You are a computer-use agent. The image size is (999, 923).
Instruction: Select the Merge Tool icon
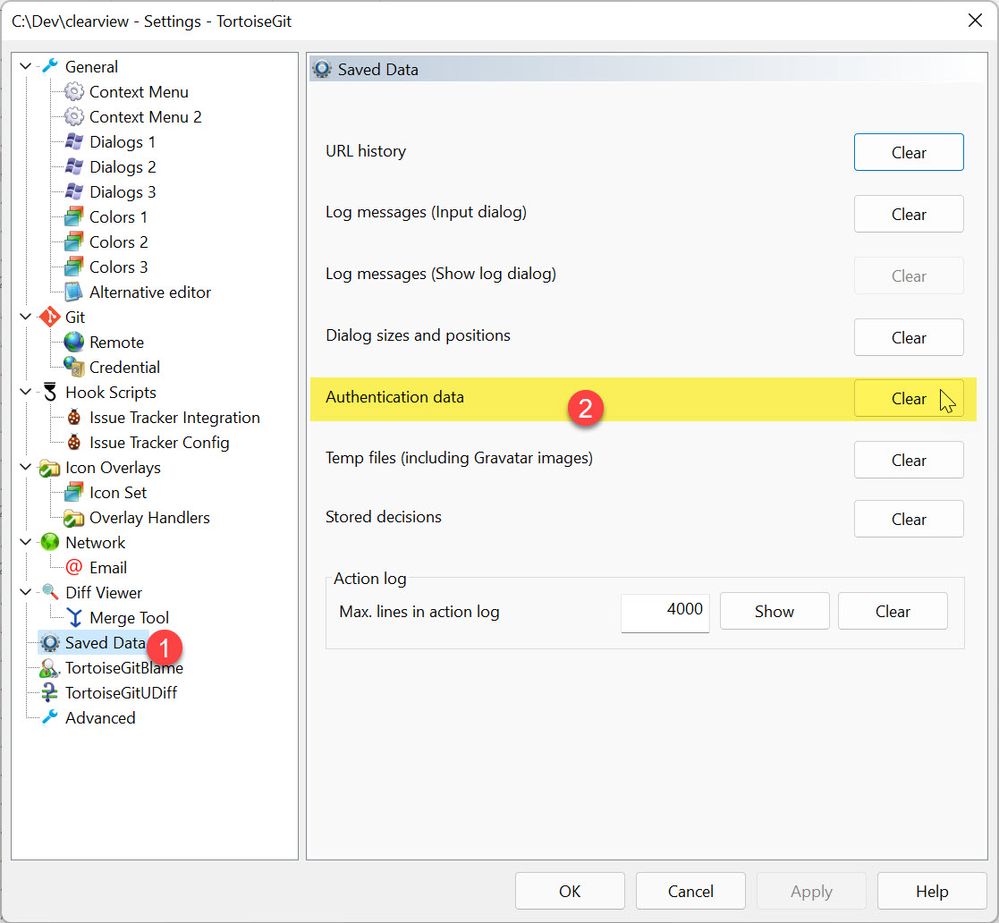(x=75, y=617)
